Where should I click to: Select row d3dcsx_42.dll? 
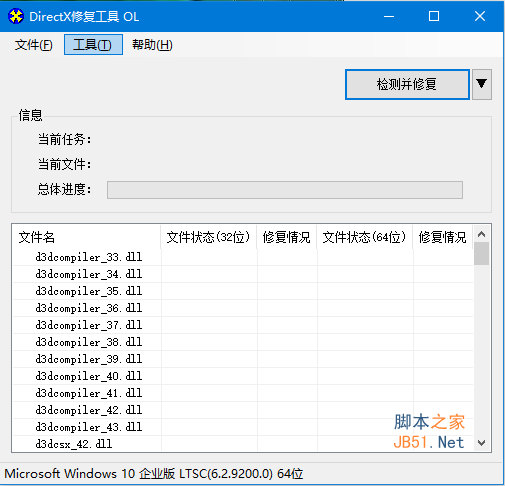point(243,444)
